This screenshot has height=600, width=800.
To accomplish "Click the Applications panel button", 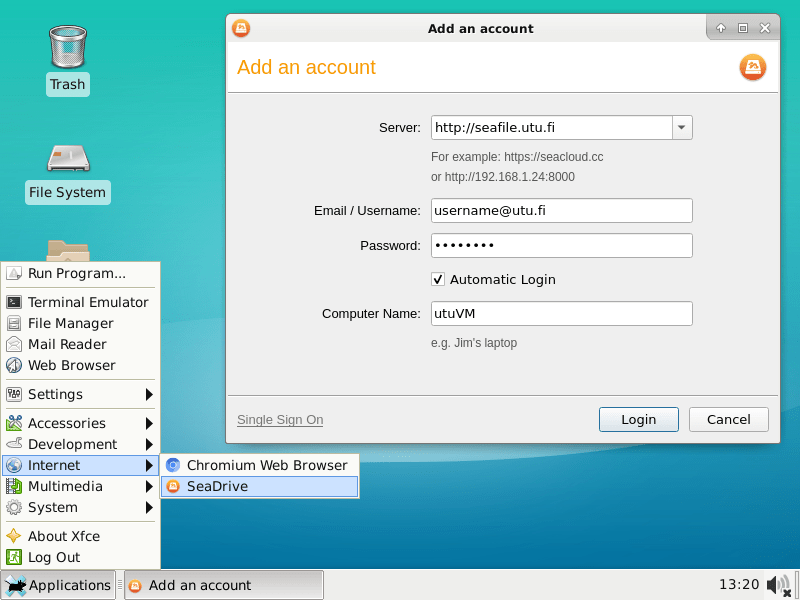I will 58,585.
